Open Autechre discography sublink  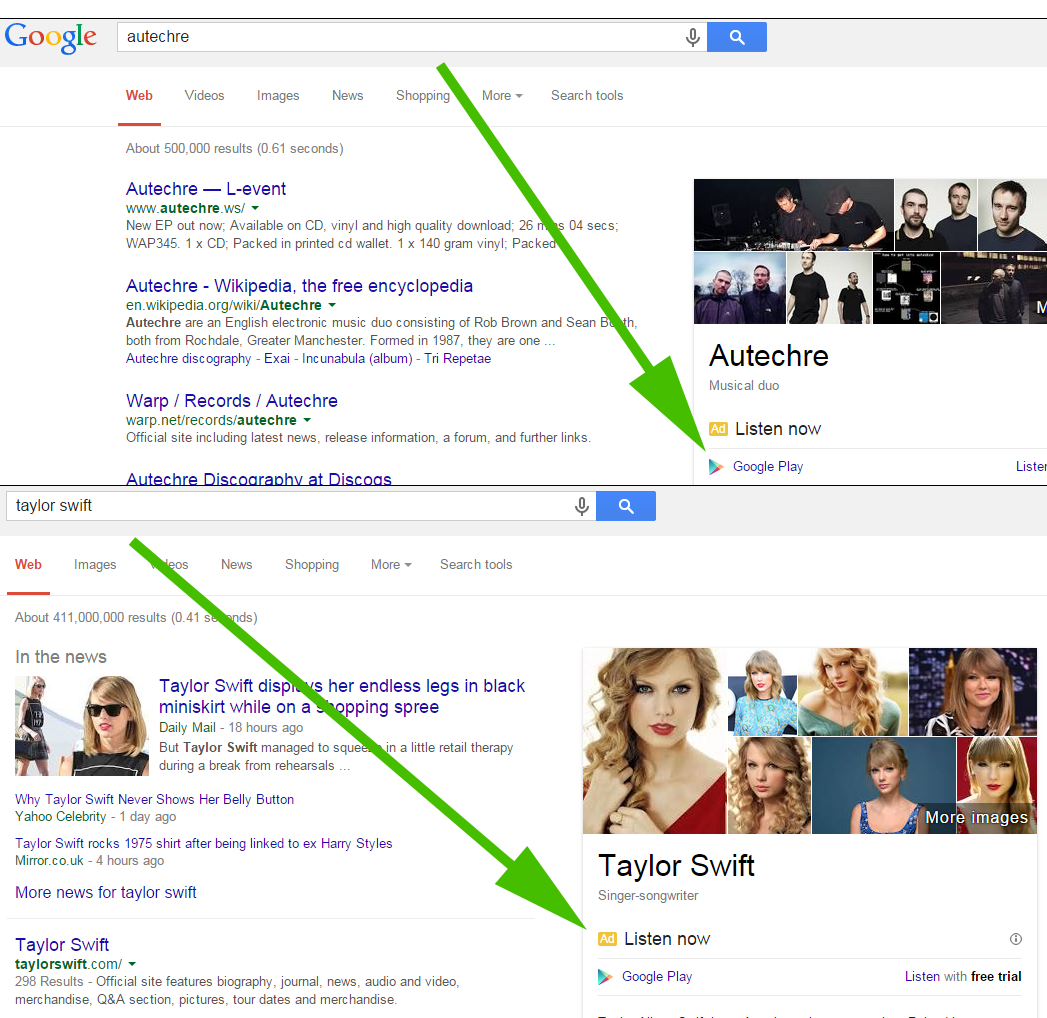coord(188,358)
